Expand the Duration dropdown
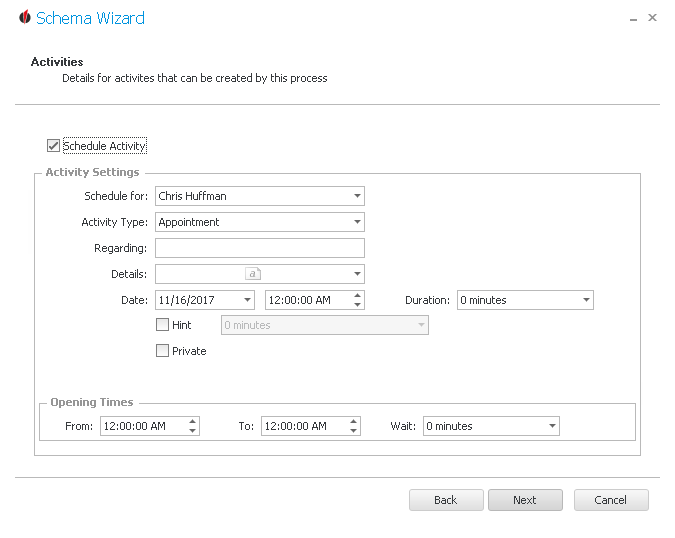 (x=586, y=300)
